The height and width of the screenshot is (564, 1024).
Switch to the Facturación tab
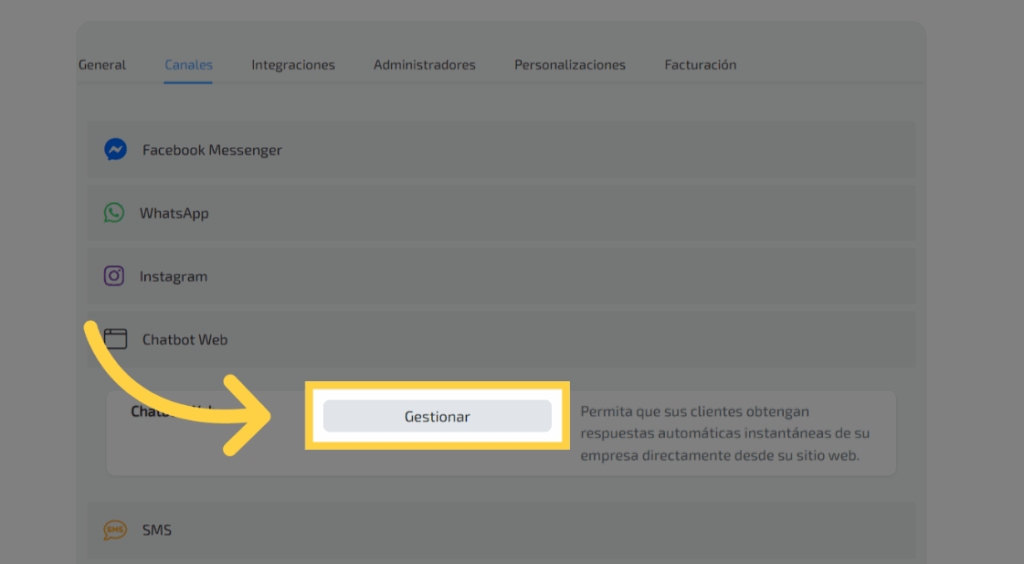click(700, 65)
